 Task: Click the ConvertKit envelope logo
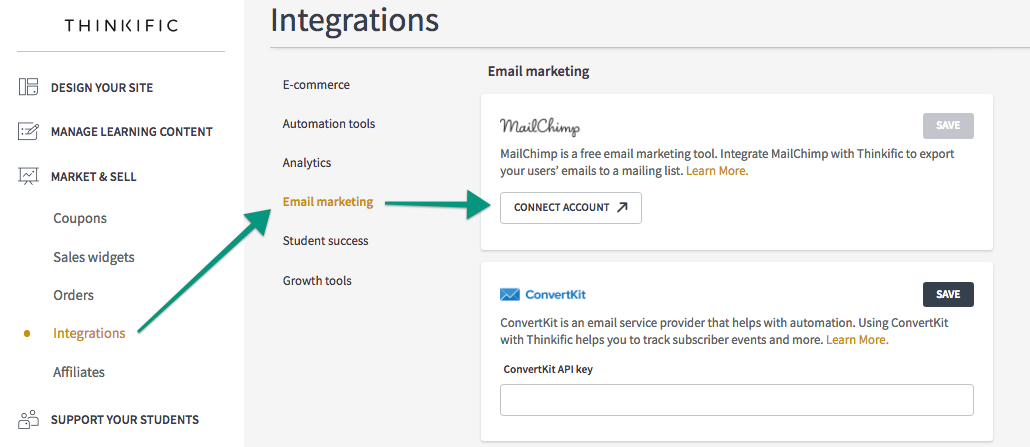tap(510, 294)
